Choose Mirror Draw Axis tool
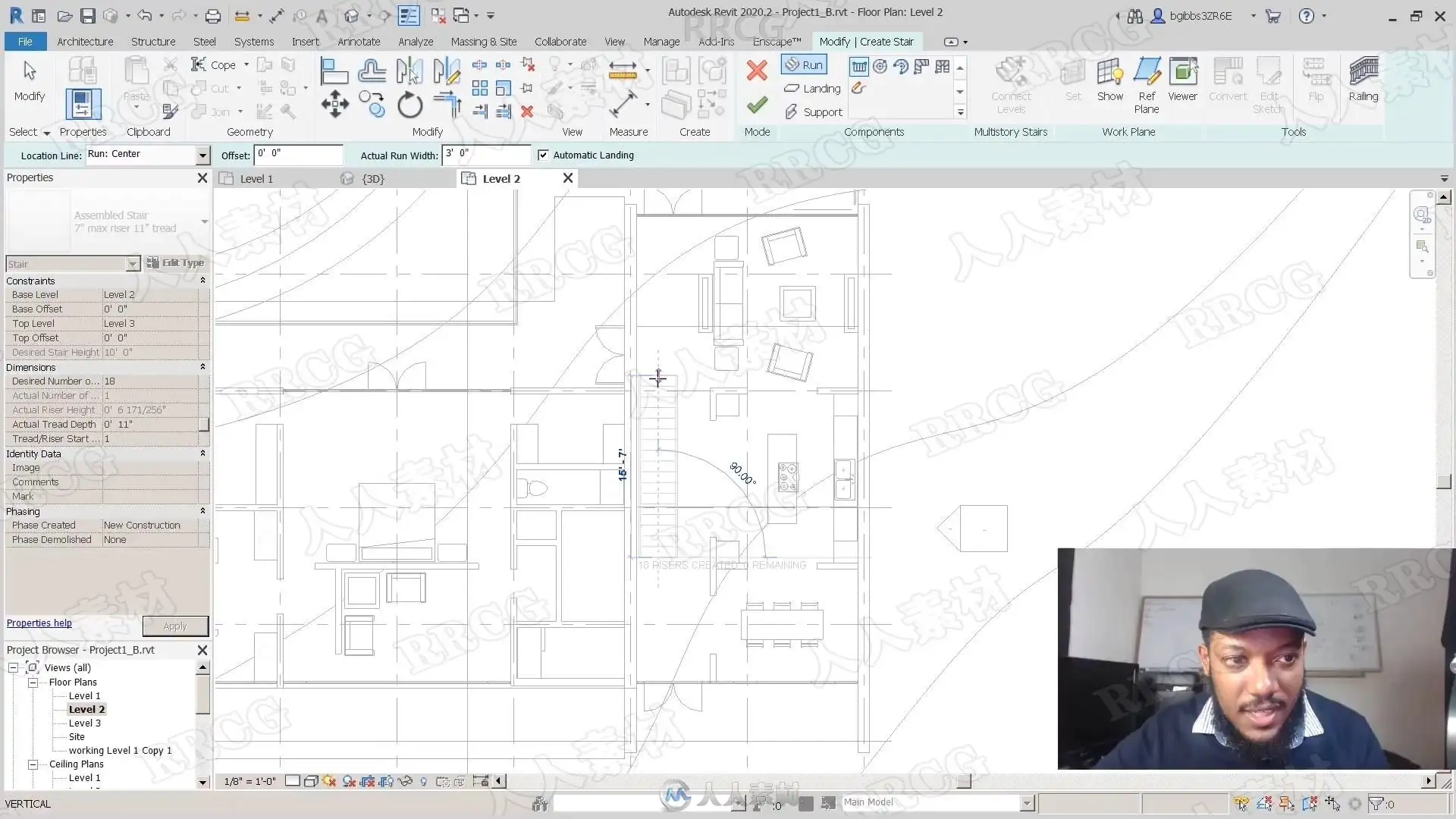1456x819 pixels. (447, 71)
